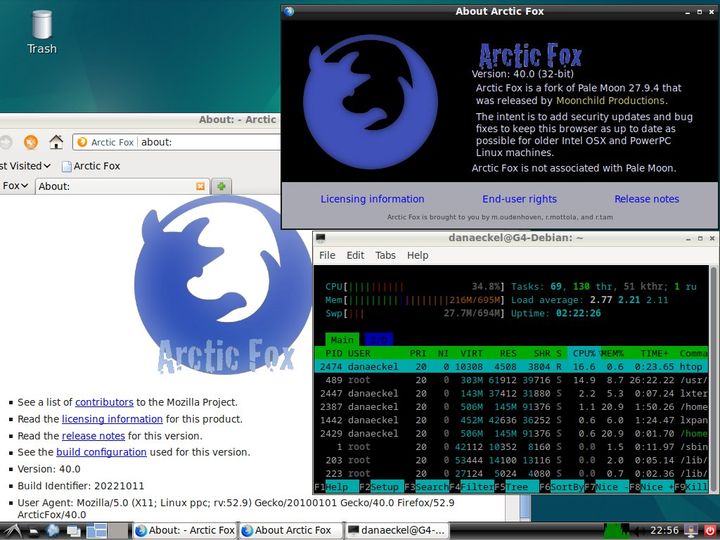Close the About: tab with the orange X

point(200,186)
